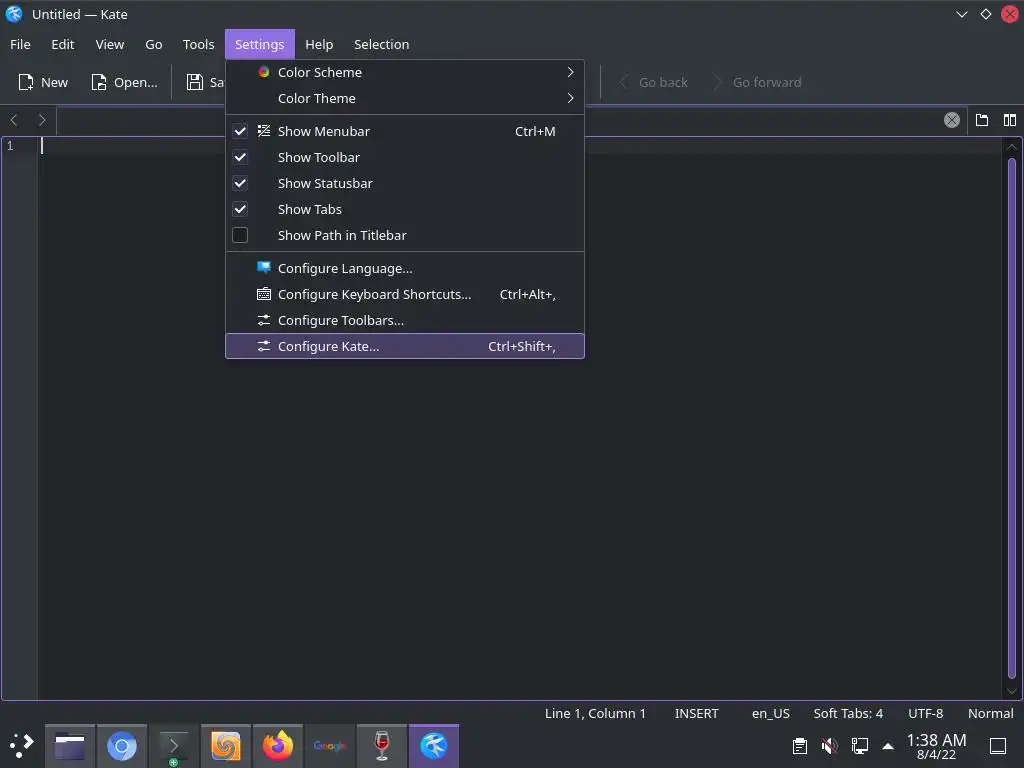Screen dimensions: 1024x768
Task: Open the Help menu
Action: pyautogui.click(x=319, y=44)
